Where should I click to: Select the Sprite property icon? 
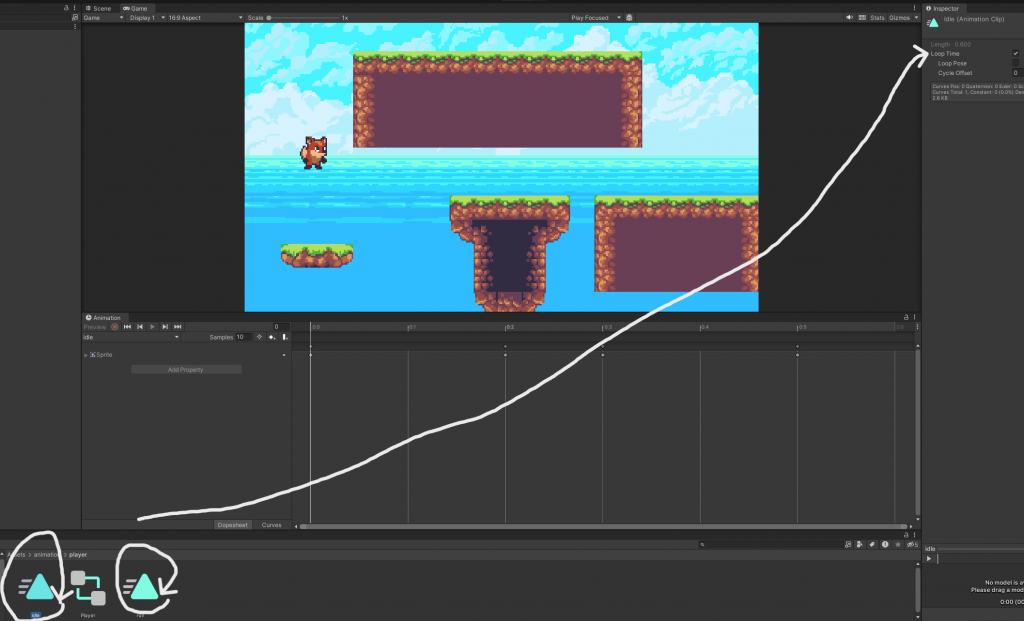93,355
